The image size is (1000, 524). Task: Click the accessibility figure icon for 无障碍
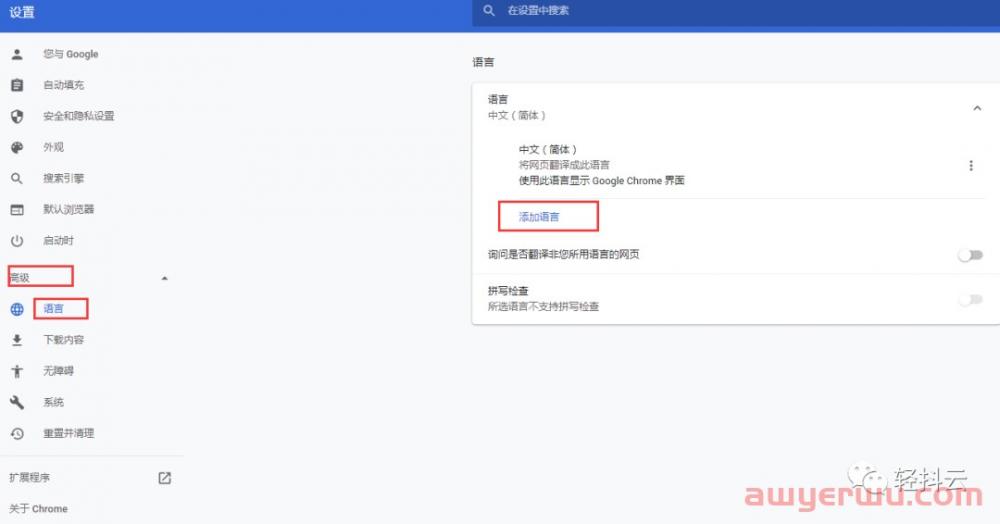click(17, 371)
